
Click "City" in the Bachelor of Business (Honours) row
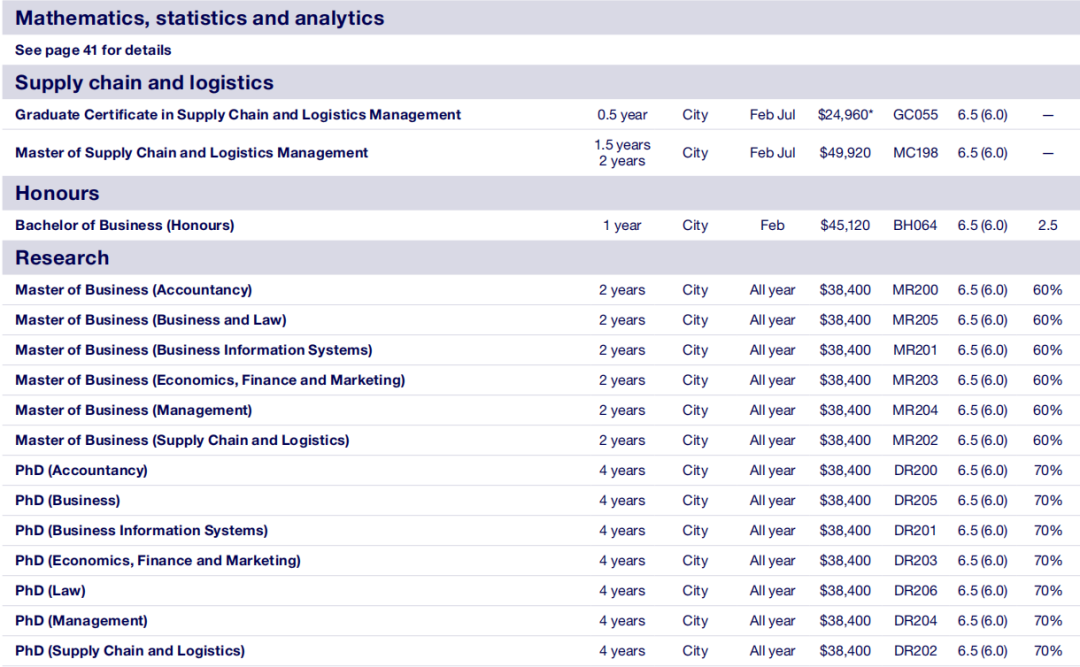695,225
